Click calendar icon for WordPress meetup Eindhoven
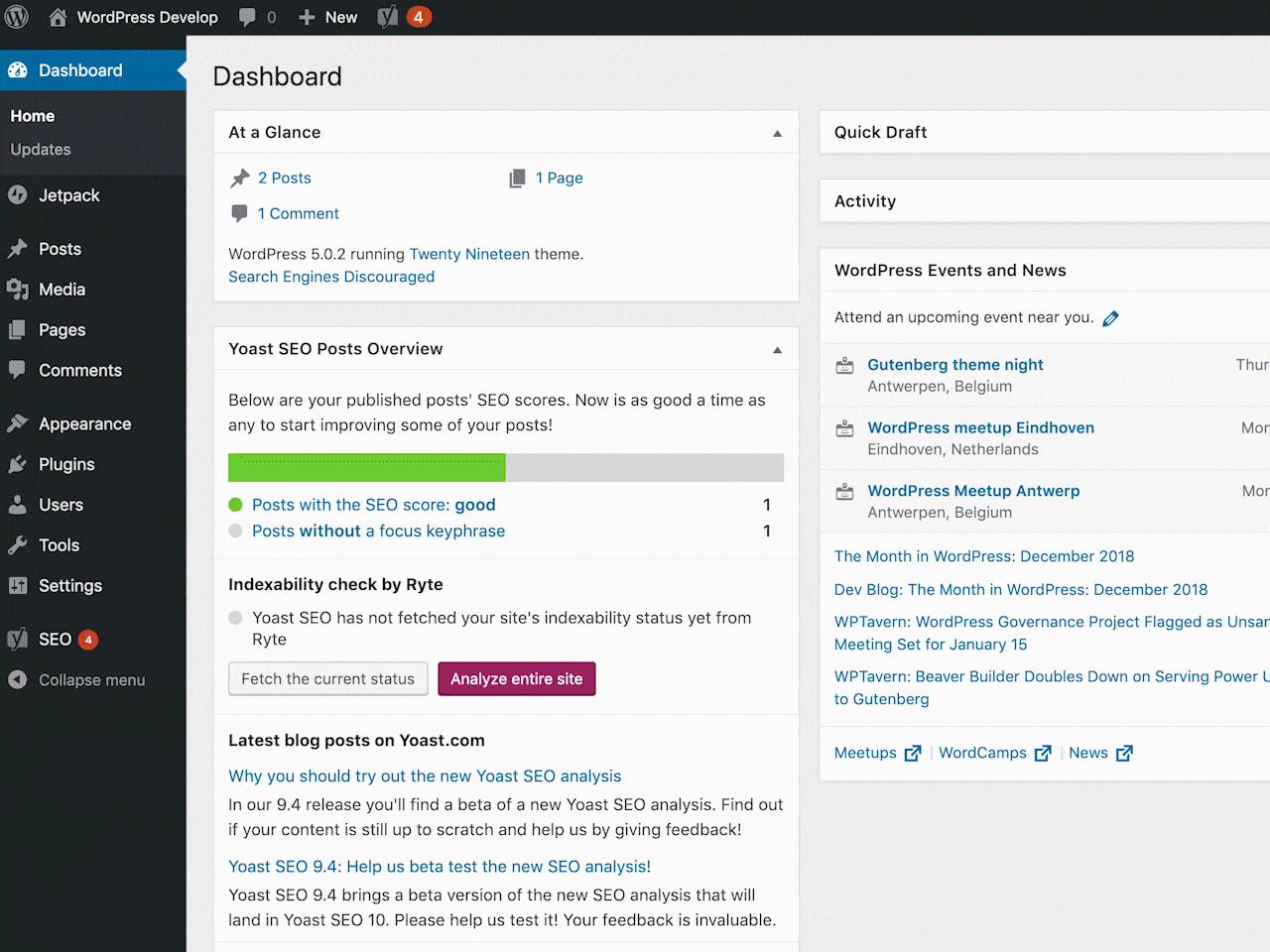Viewport: 1270px width, 952px height. [845, 429]
